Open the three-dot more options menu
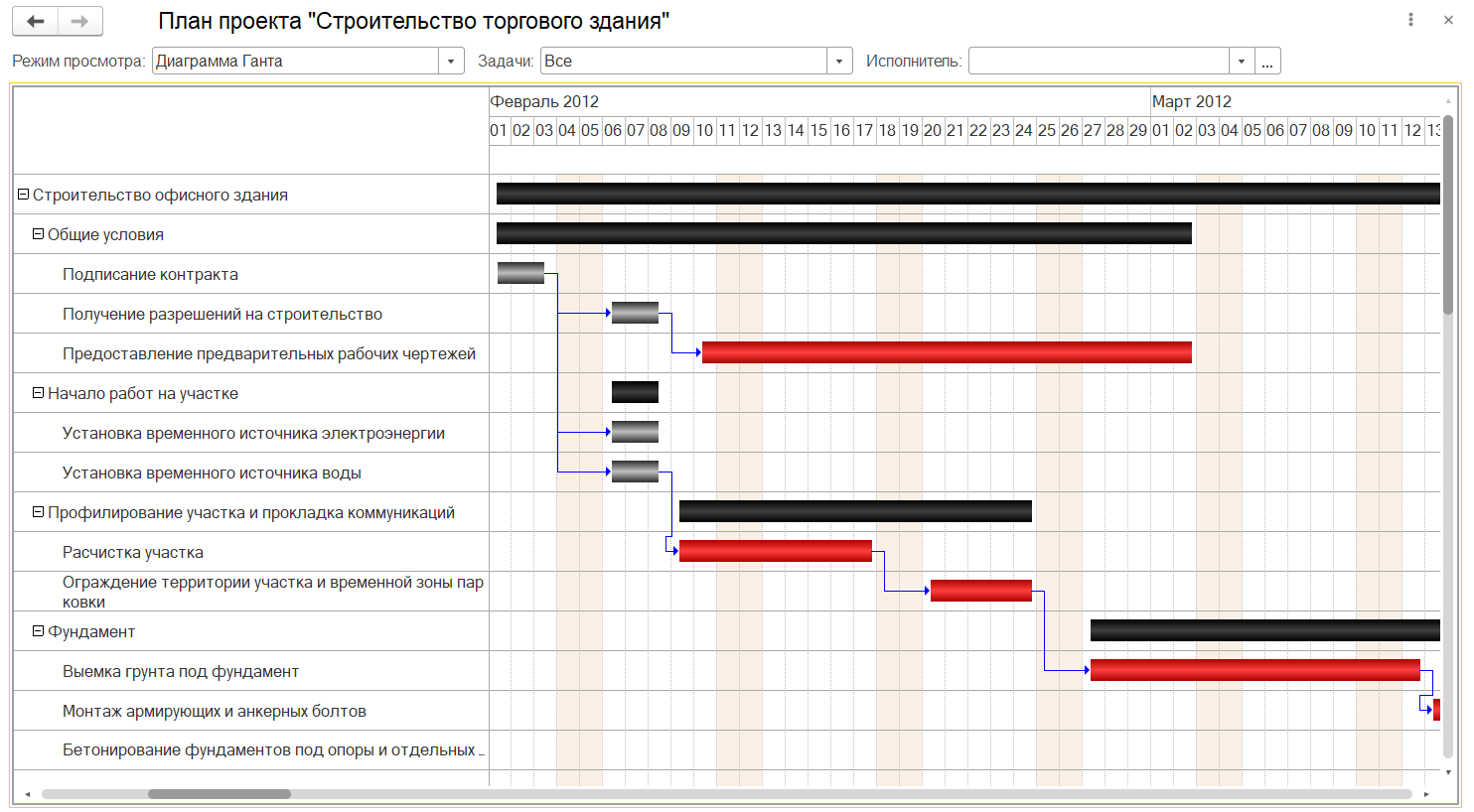The width and height of the screenshot is (1474, 812). click(1410, 20)
